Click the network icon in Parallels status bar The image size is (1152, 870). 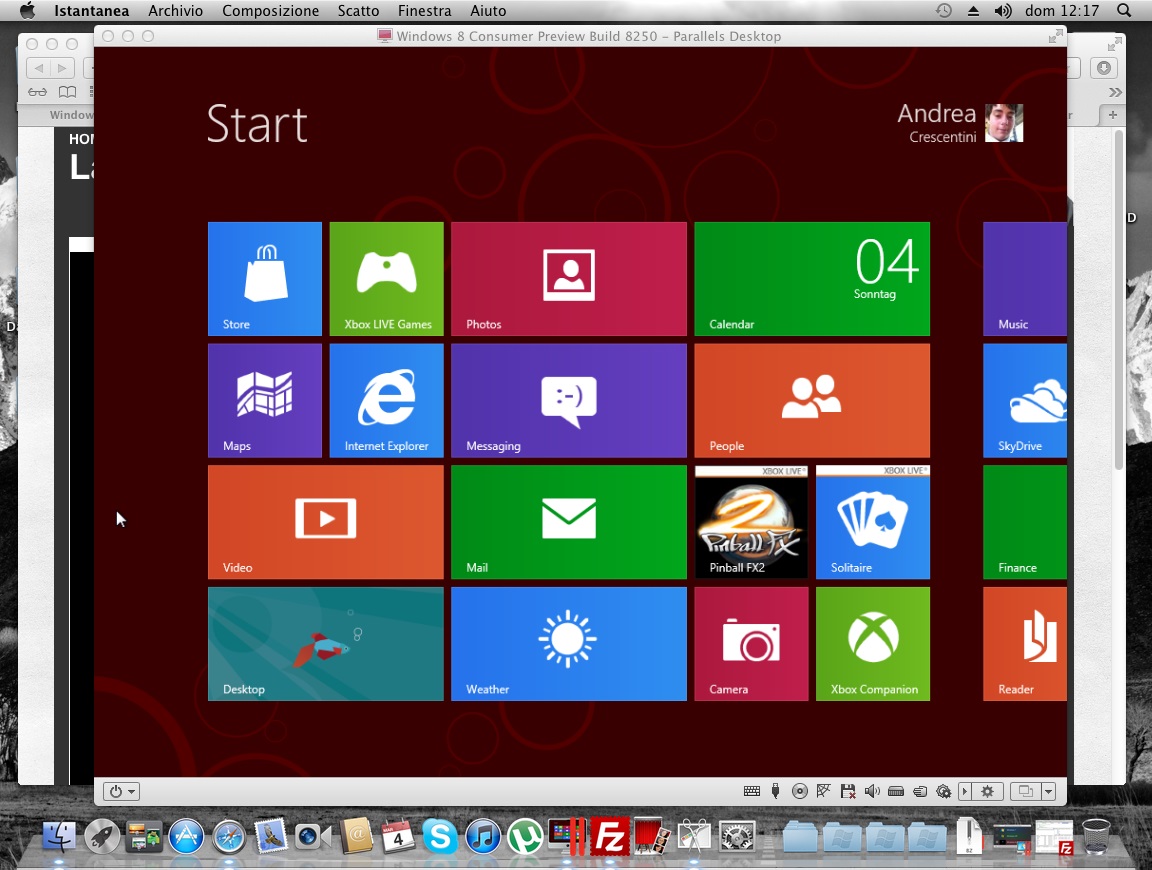click(x=824, y=791)
